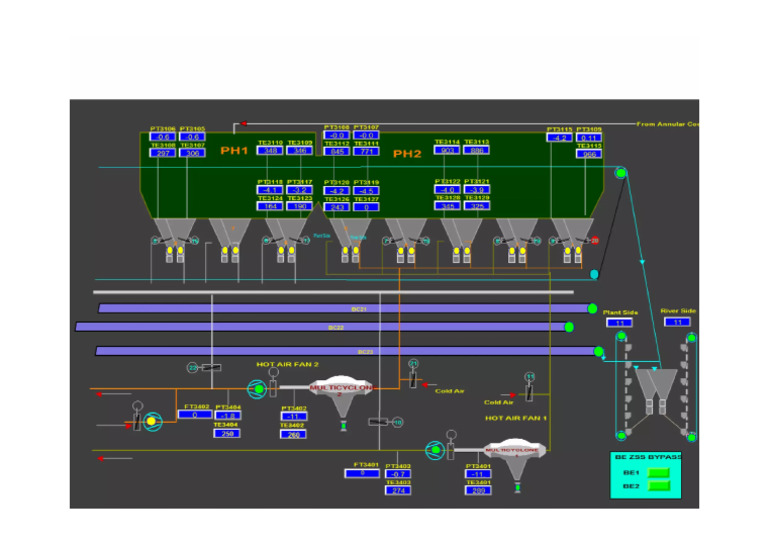768x543 pixels.
Task: Click the TE3404 temperature value 258
Action: (x=227, y=433)
